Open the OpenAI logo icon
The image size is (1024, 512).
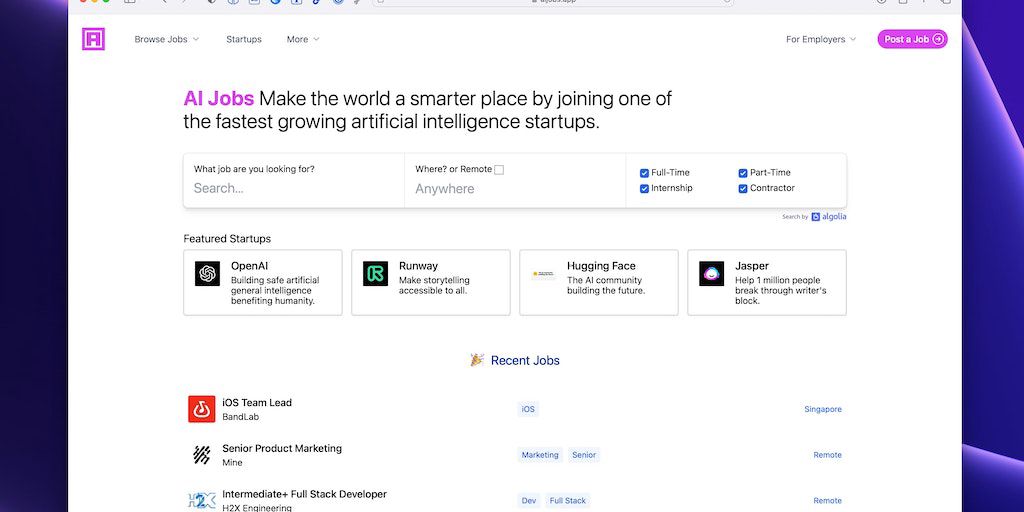[207, 274]
